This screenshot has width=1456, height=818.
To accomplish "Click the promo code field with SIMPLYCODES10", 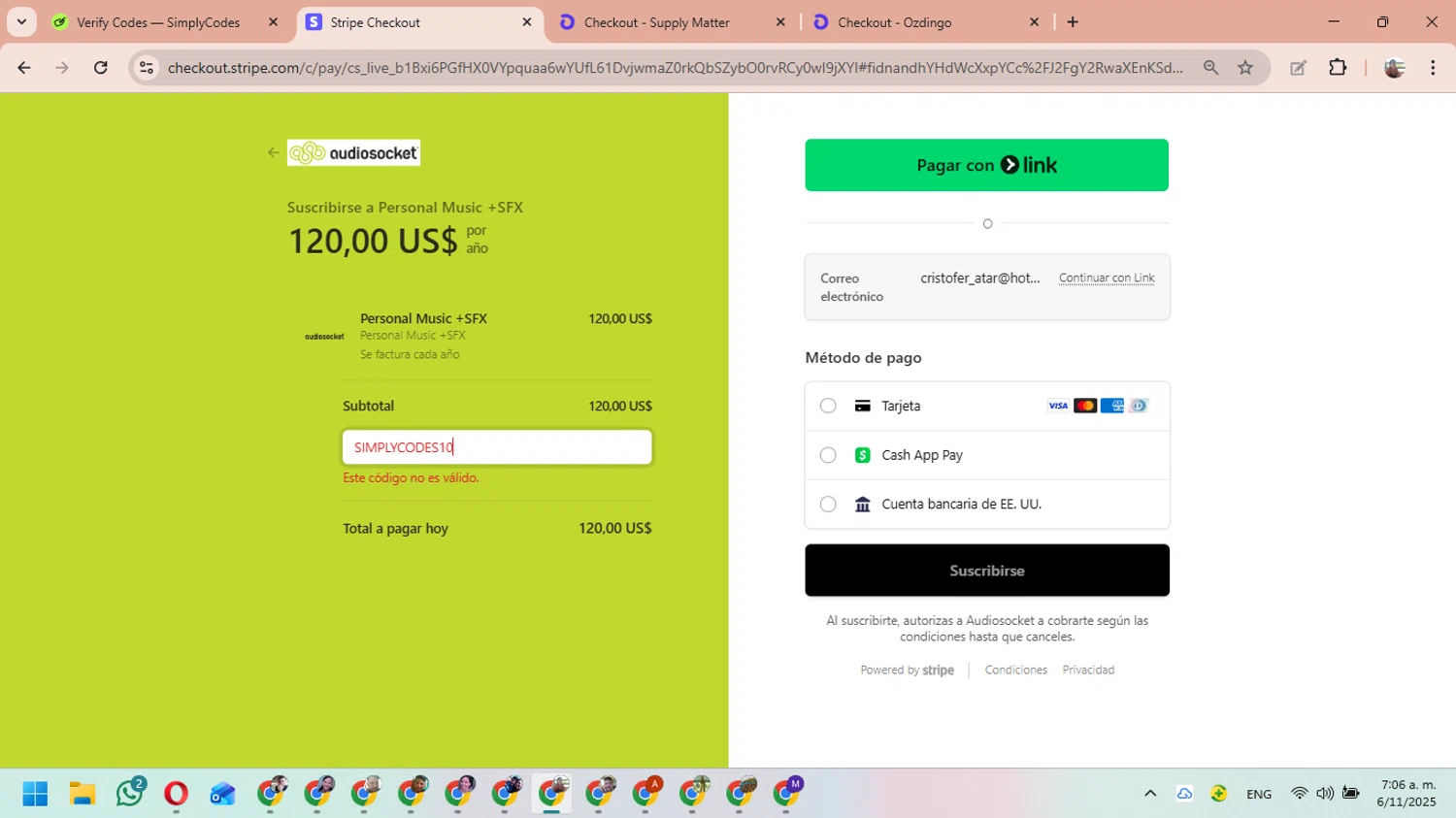I will [497, 447].
